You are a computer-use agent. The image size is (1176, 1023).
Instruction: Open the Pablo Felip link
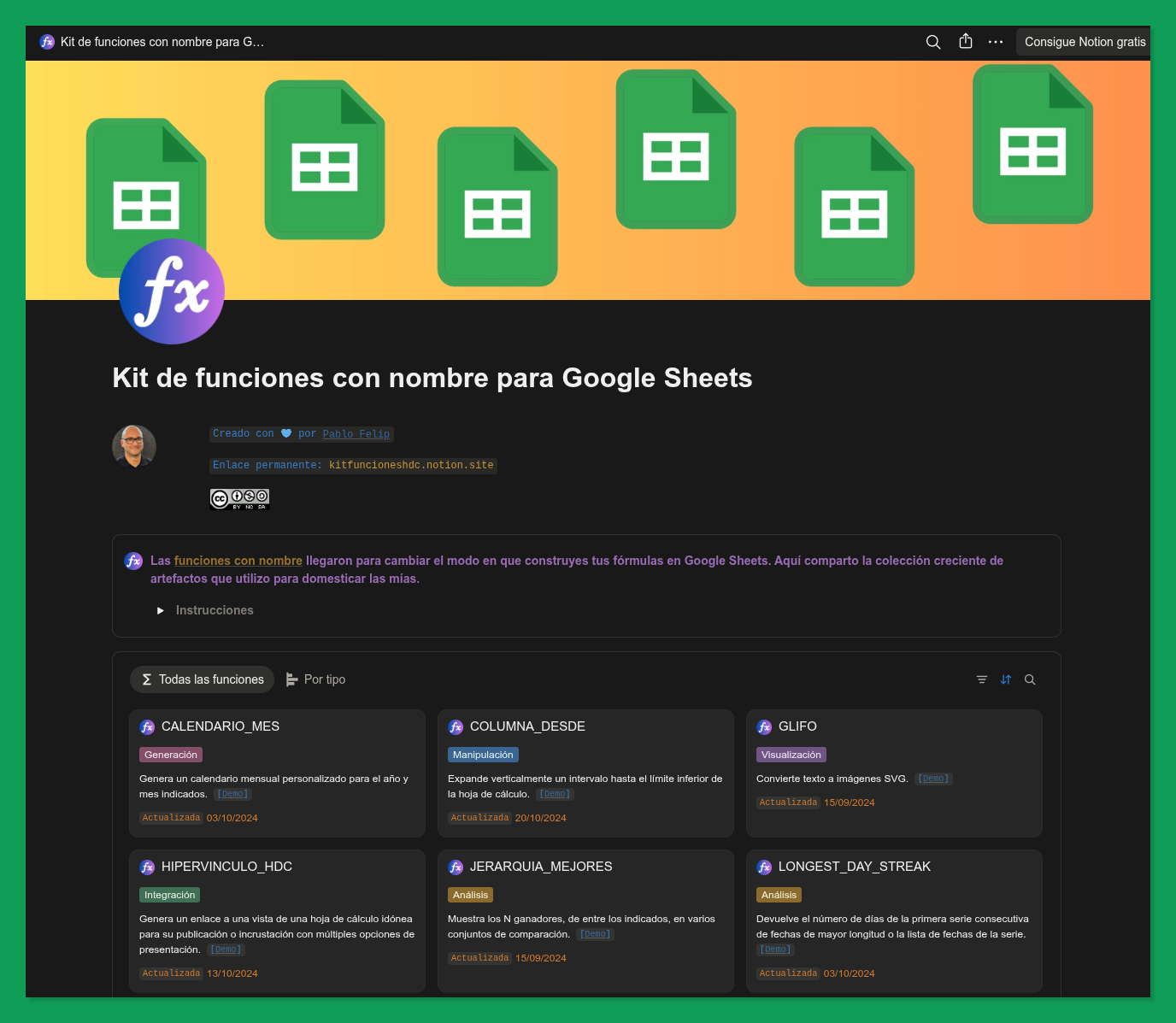pos(356,434)
